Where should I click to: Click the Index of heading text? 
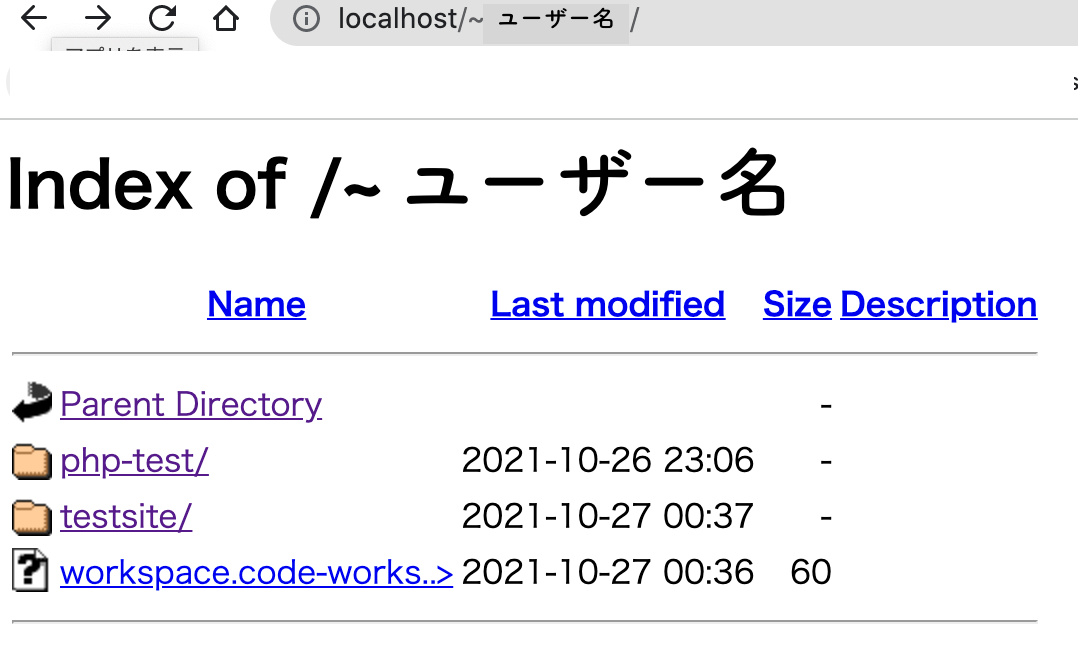pyautogui.click(x=396, y=183)
